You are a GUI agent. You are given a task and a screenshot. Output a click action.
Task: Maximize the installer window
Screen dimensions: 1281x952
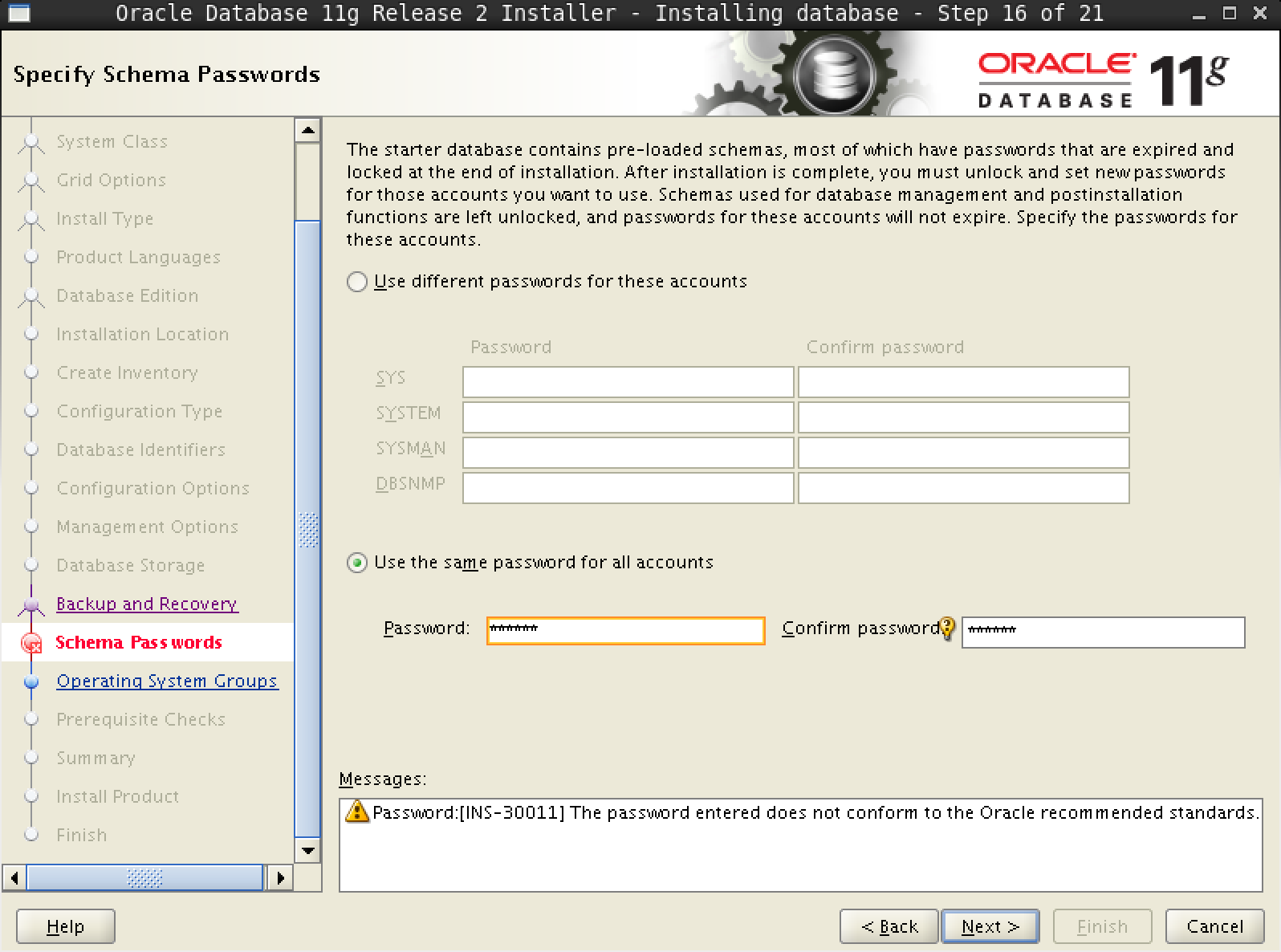pyautogui.click(x=1229, y=14)
